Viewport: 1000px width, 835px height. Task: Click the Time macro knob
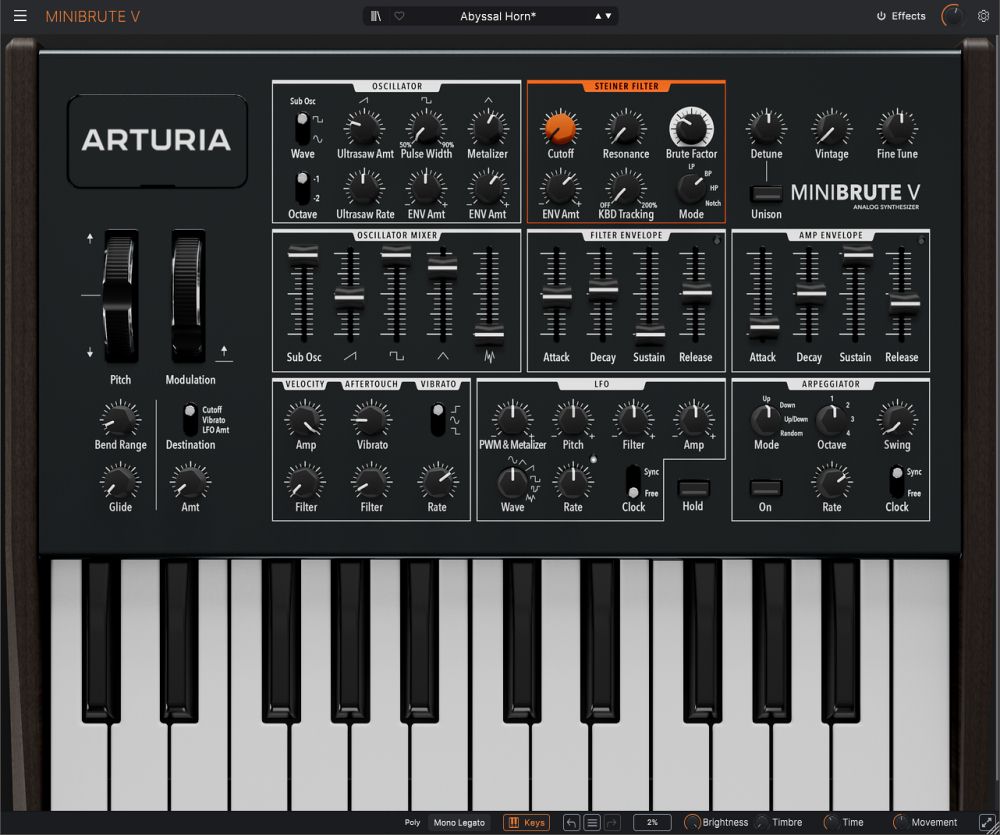tap(831, 823)
